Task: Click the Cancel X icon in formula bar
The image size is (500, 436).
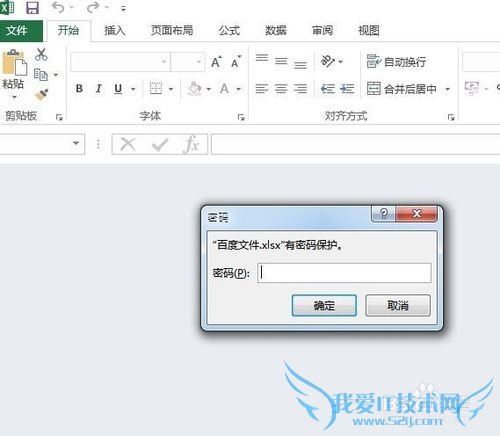Action: click(x=128, y=145)
